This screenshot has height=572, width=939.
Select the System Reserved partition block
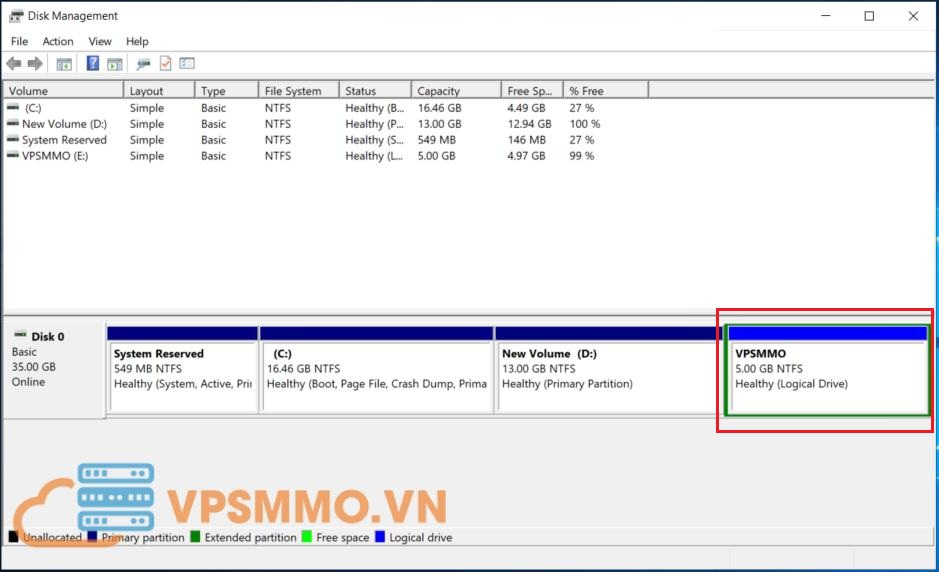tap(182, 376)
